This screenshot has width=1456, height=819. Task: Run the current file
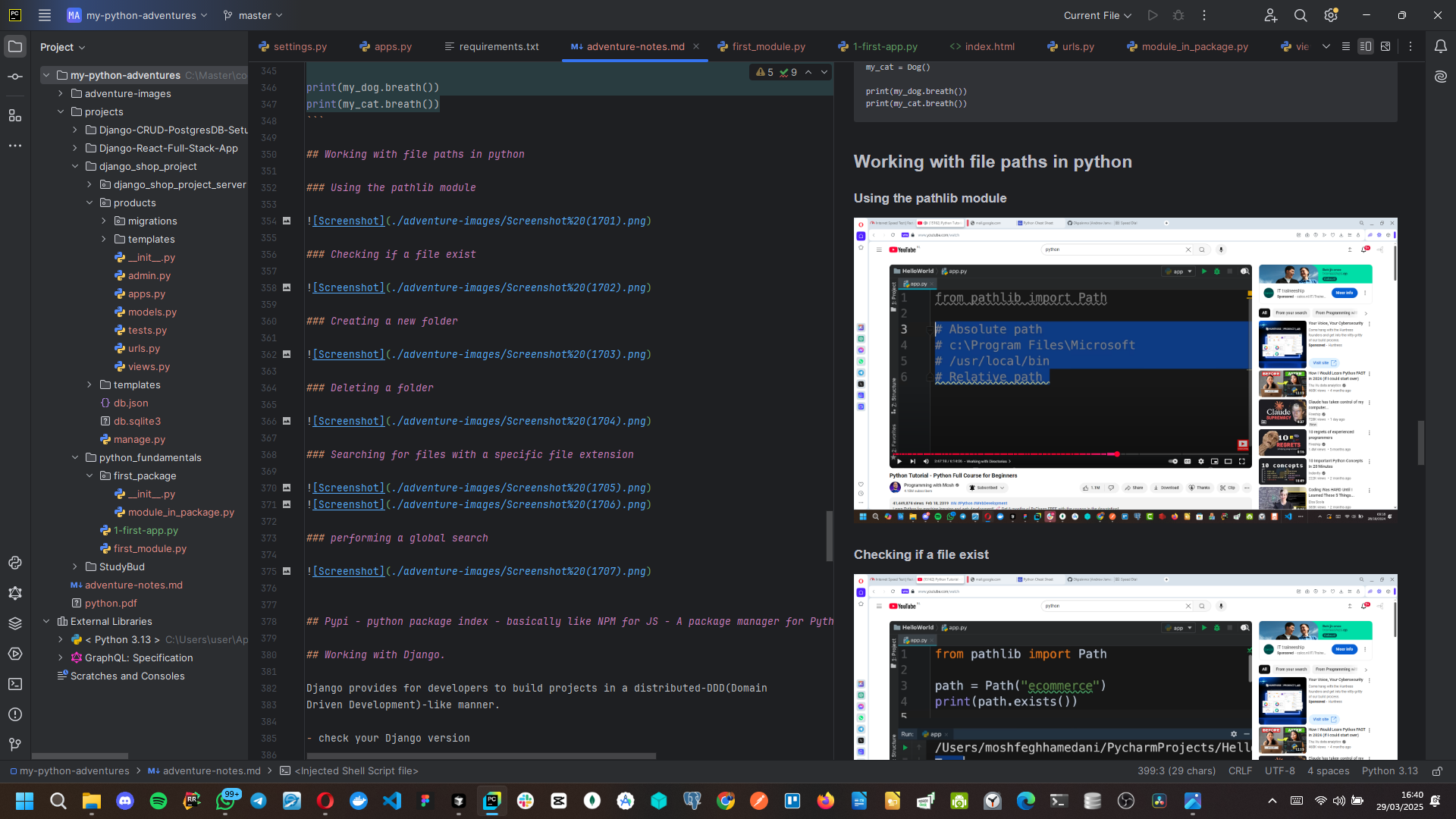1153,15
